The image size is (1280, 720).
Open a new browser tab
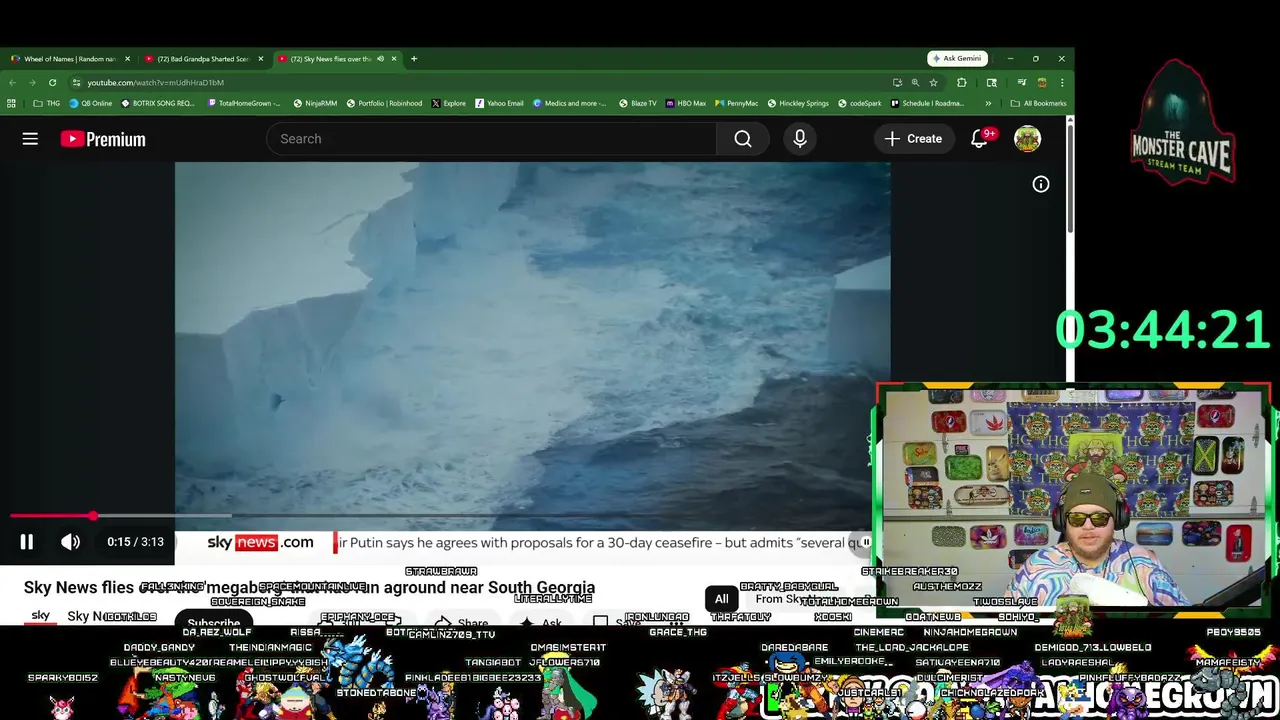414,59
